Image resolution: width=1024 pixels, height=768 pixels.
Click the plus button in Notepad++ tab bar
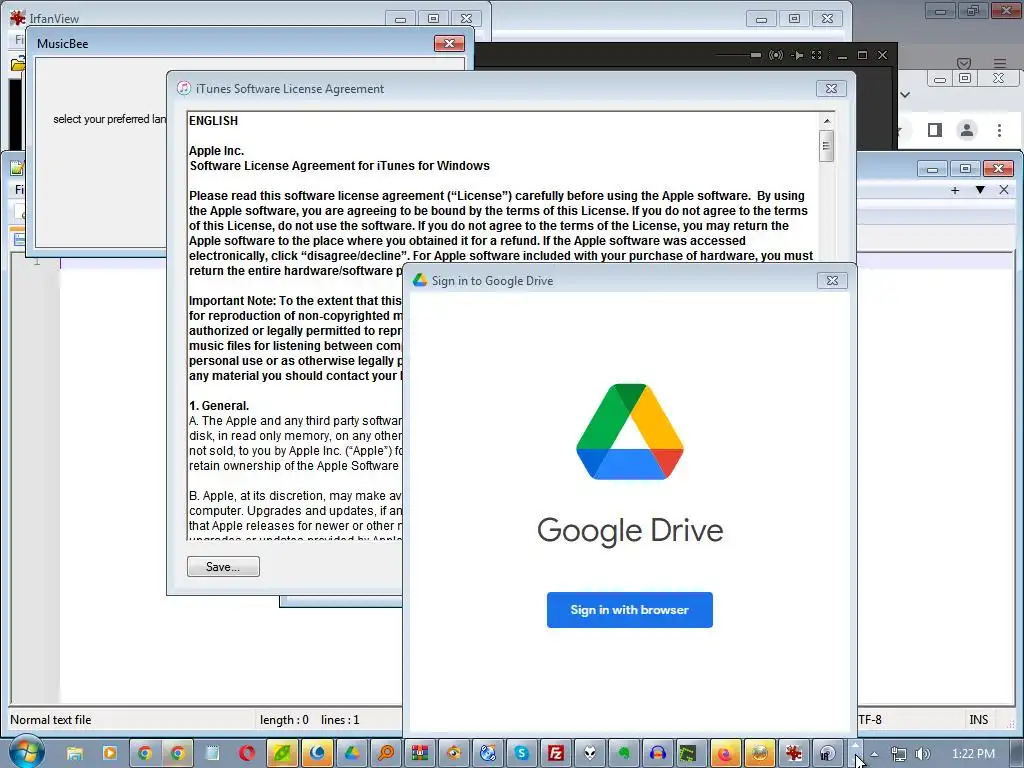pyautogui.click(x=955, y=190)
